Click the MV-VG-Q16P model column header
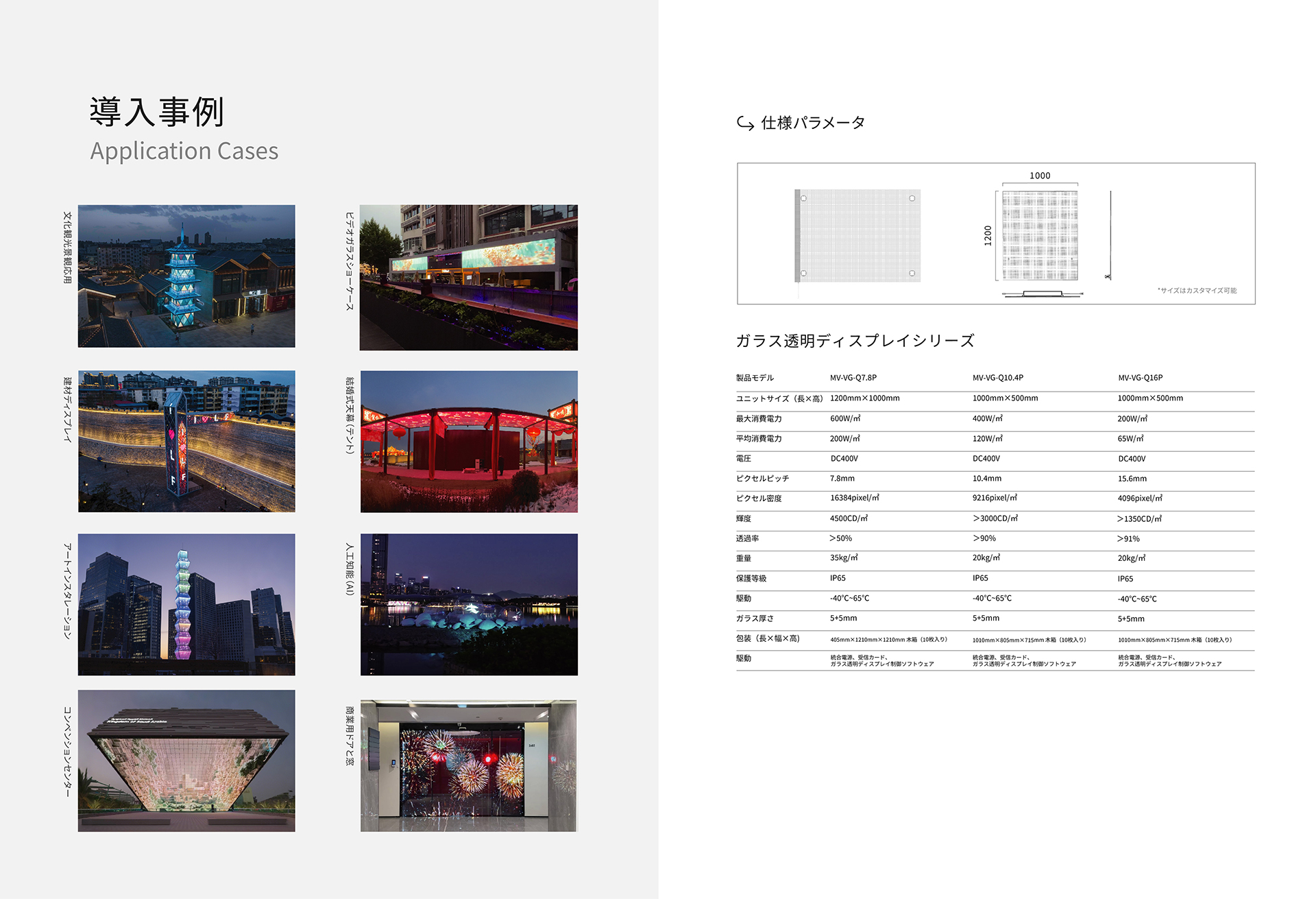Screen dimensions: 1316x899 point(1140,378)
